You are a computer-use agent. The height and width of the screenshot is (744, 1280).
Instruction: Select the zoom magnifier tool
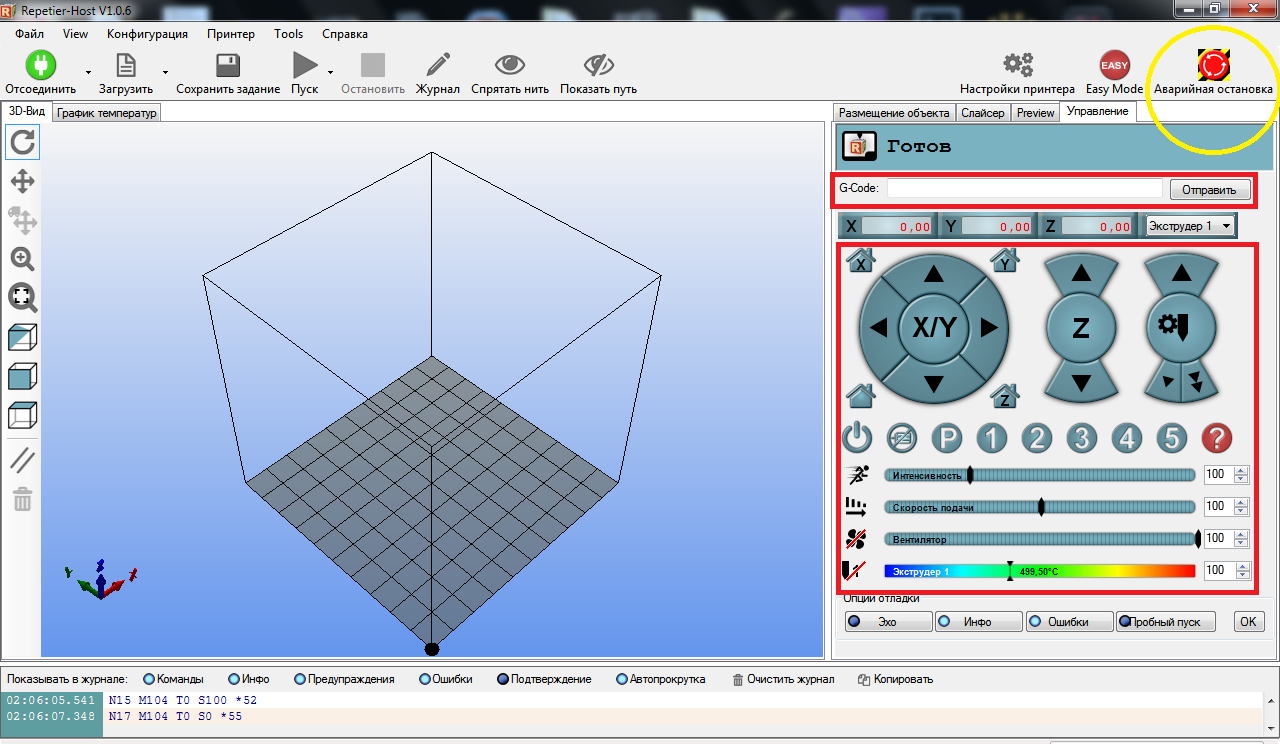click(x=23, y=259)
